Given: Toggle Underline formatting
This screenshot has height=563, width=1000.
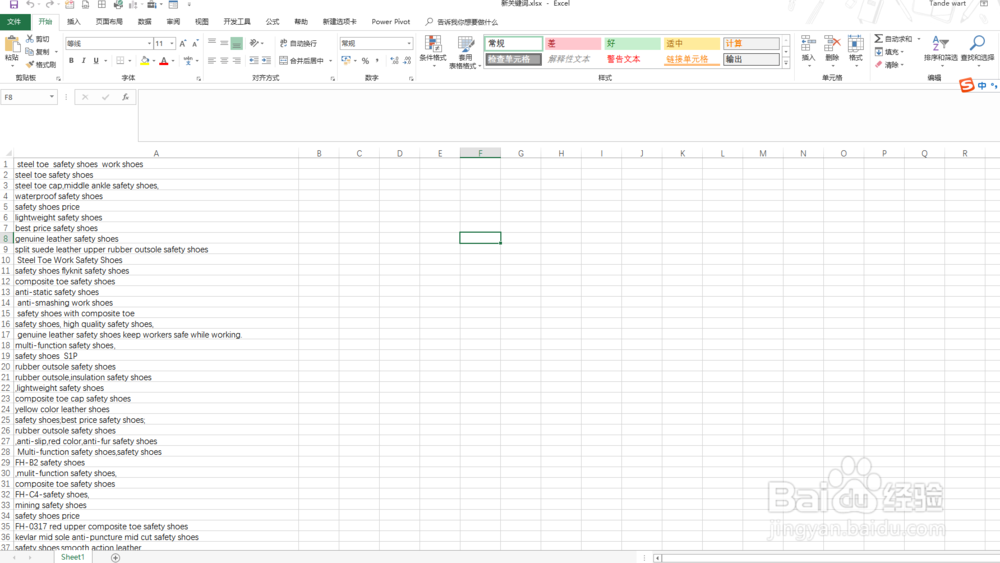Looking at the screenshot, I should 96,61.
